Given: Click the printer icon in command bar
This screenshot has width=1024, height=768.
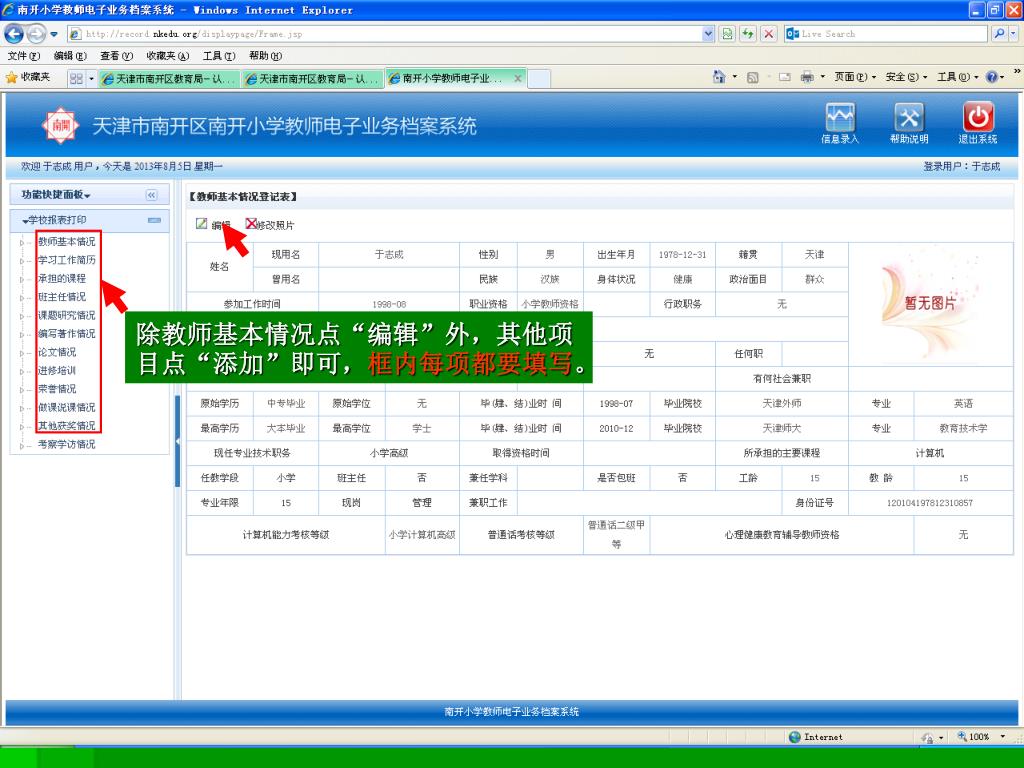Looking at the screenshot, I should tap(807, 77).
